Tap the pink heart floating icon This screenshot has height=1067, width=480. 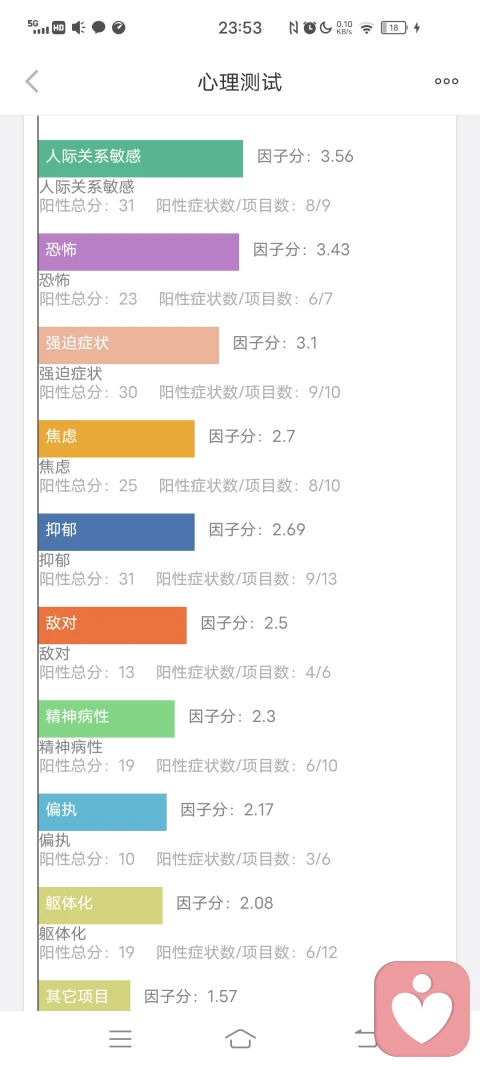[422, 1008]
